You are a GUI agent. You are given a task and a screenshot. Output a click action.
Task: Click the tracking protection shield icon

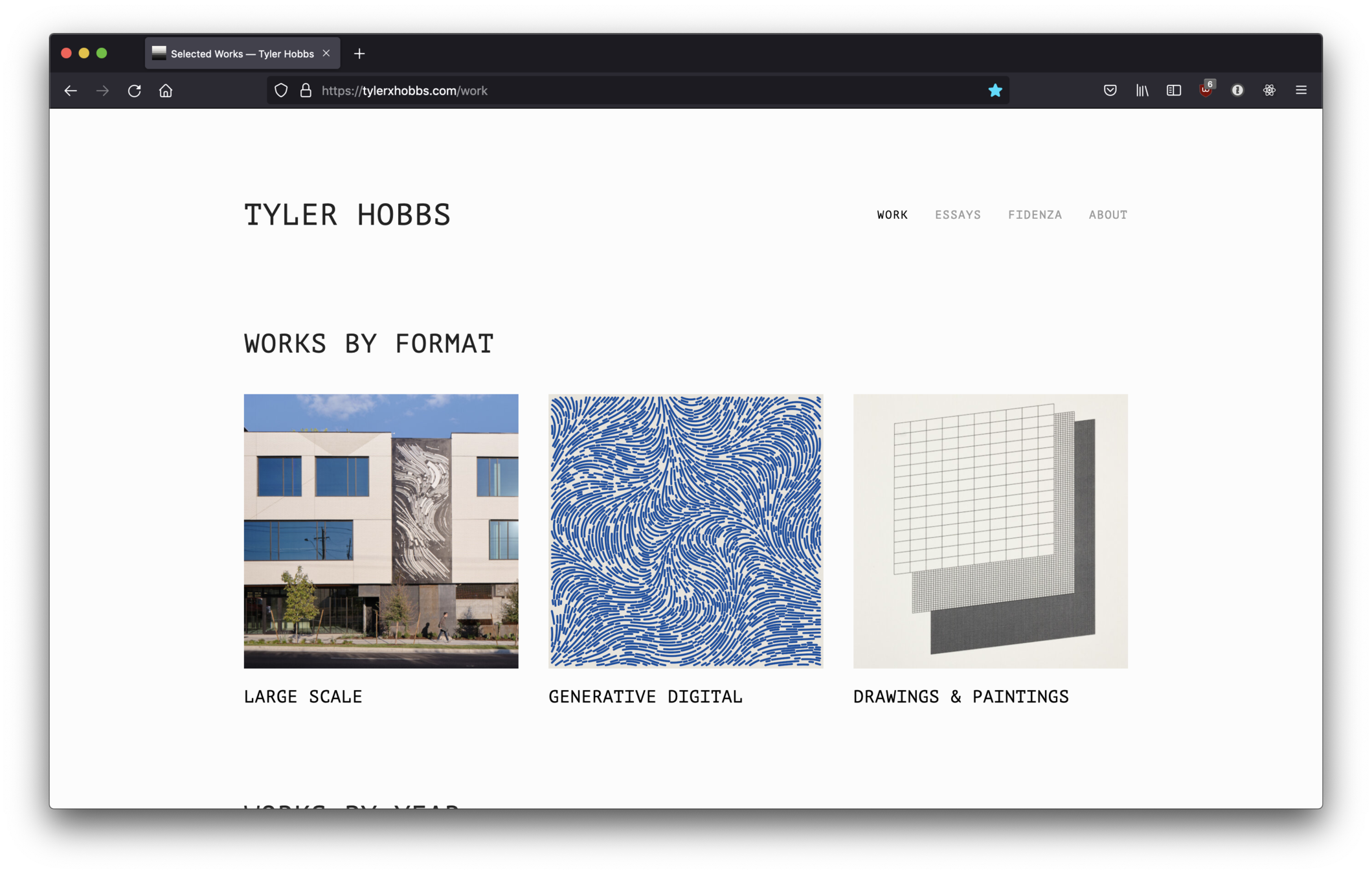pyautogui.click(x=281, y=91)
